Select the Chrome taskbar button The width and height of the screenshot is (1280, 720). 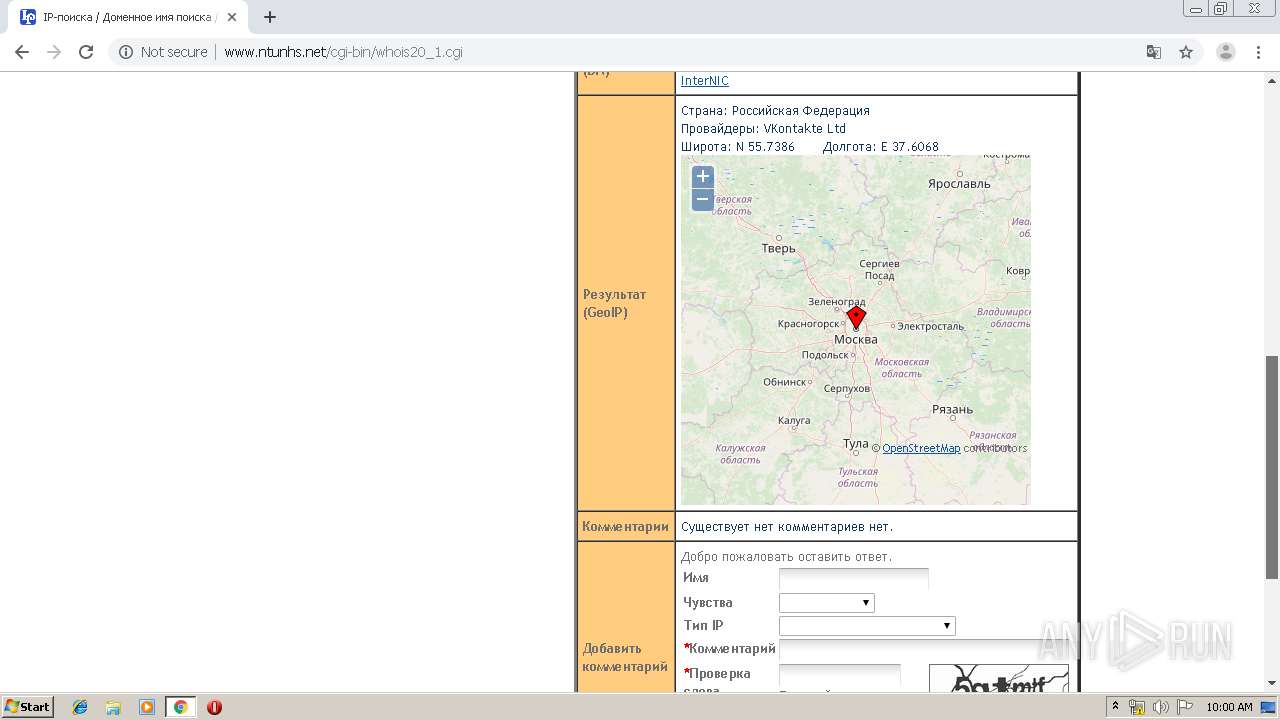pyautogui.click(x=180, y=707)
